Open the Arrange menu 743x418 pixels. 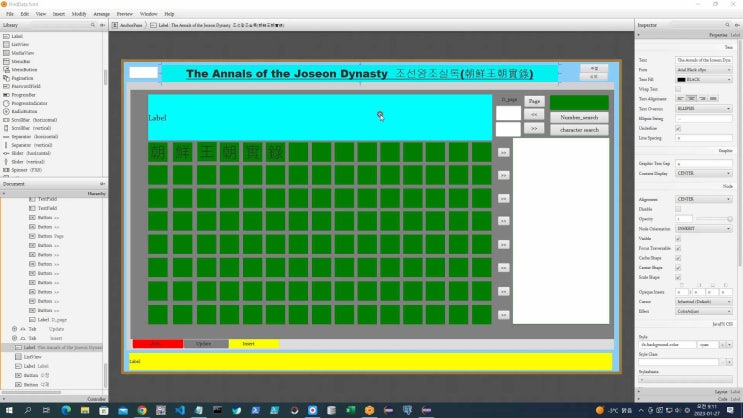click(102, 14)
